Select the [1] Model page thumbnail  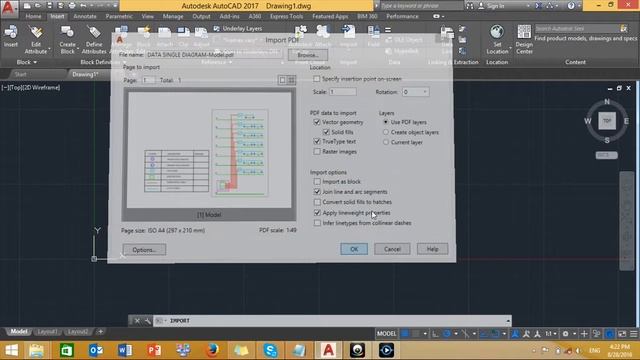point(209,154)
